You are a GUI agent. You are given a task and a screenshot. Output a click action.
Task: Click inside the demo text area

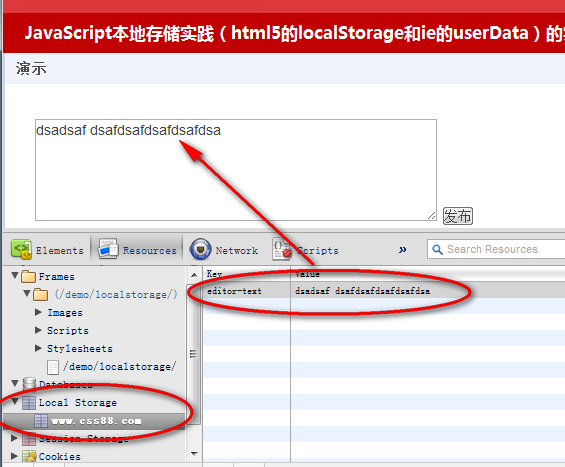tap(236, 170)
